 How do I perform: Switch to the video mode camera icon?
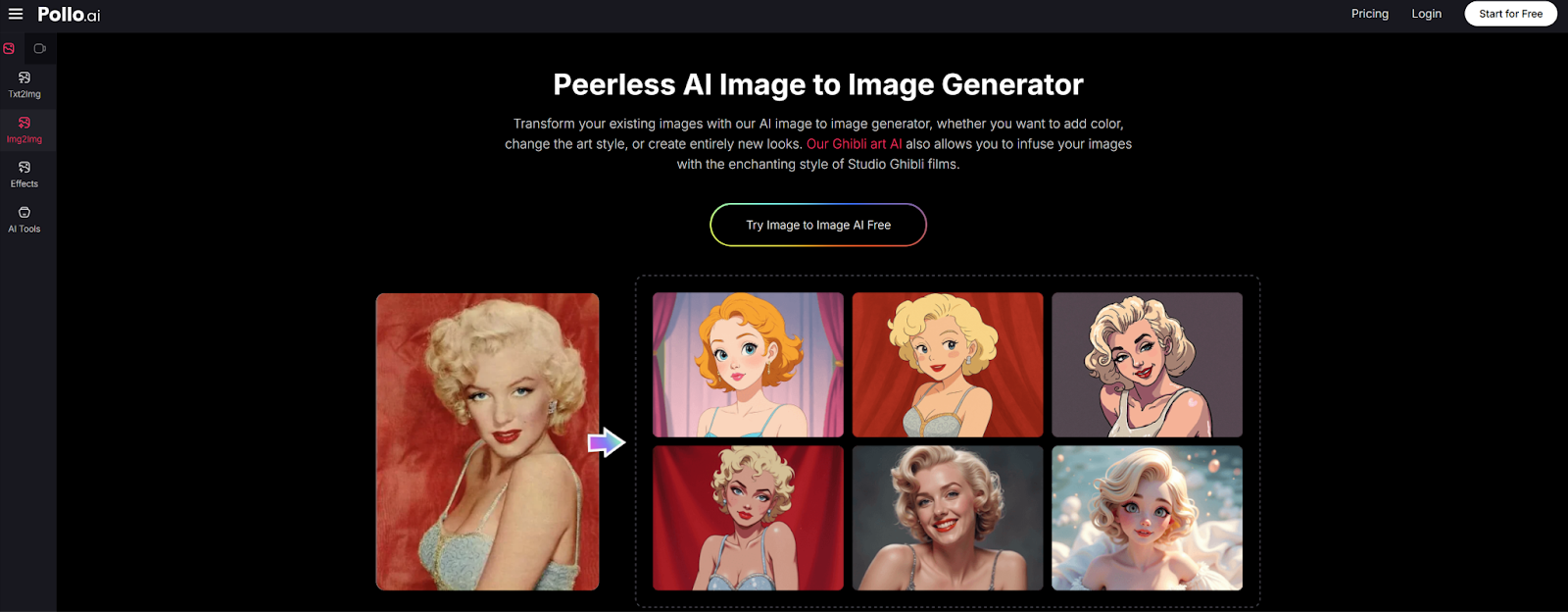40,48
